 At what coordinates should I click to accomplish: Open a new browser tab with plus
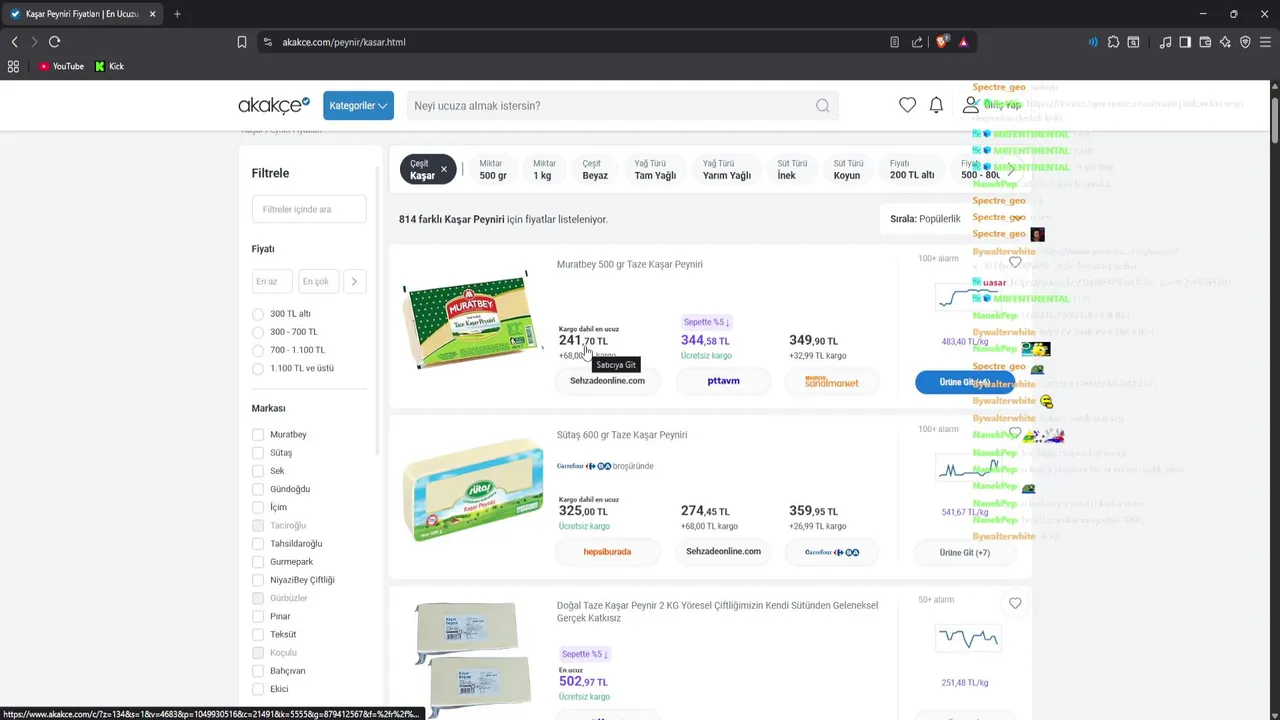177,14
